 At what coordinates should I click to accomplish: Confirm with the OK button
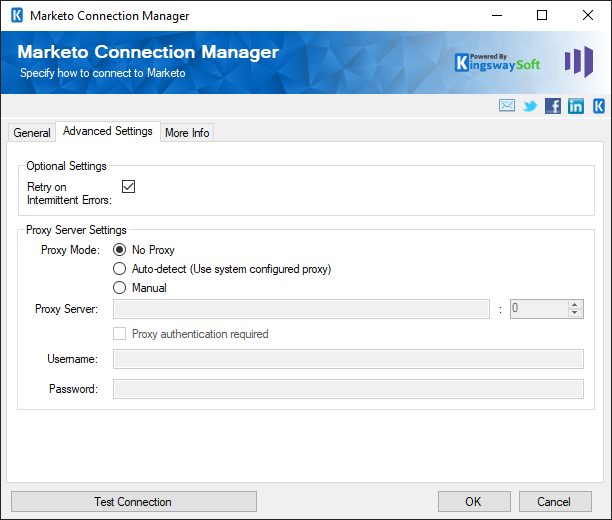(x=474, y=502)
